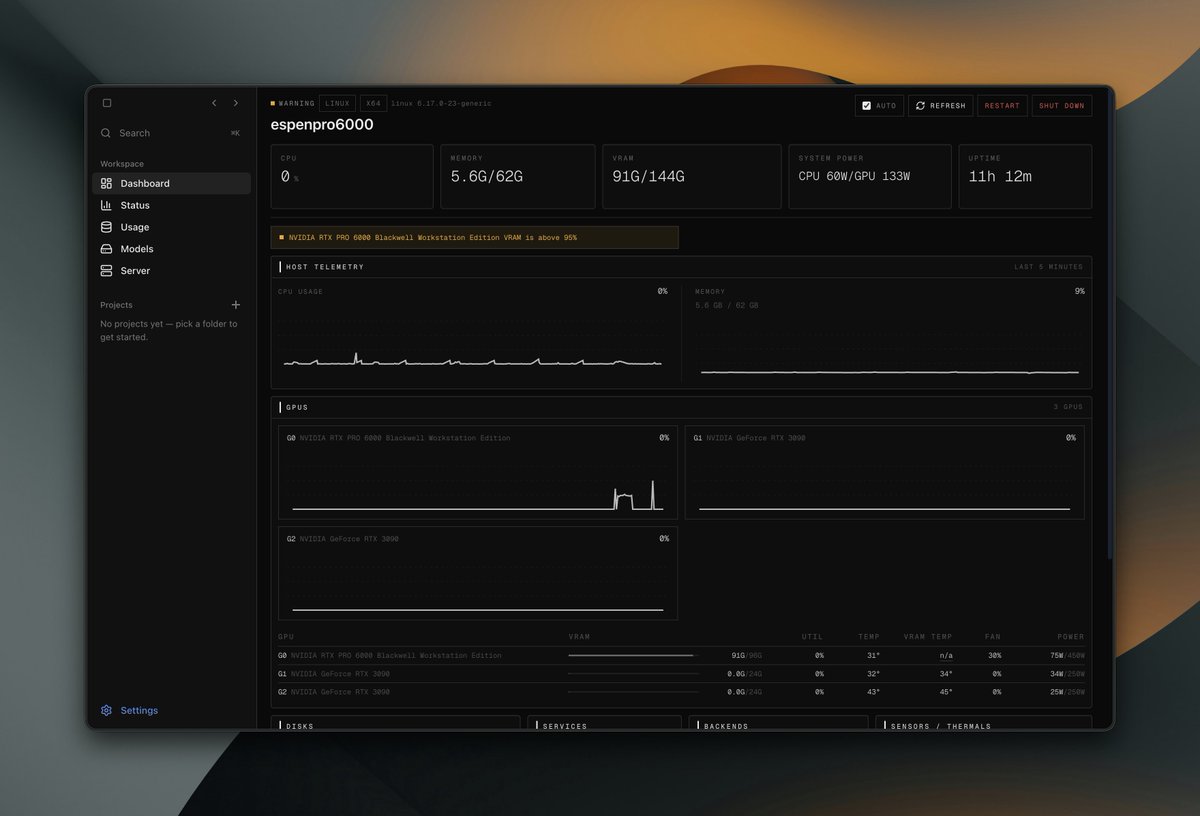
Task: Focus the Search field in sidebar
Action: [x=171, y=133]
